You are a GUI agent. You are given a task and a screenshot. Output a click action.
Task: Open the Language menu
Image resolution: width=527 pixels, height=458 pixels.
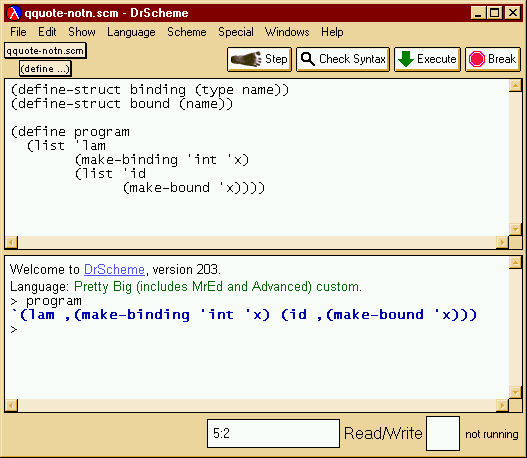tap(131, 32)
